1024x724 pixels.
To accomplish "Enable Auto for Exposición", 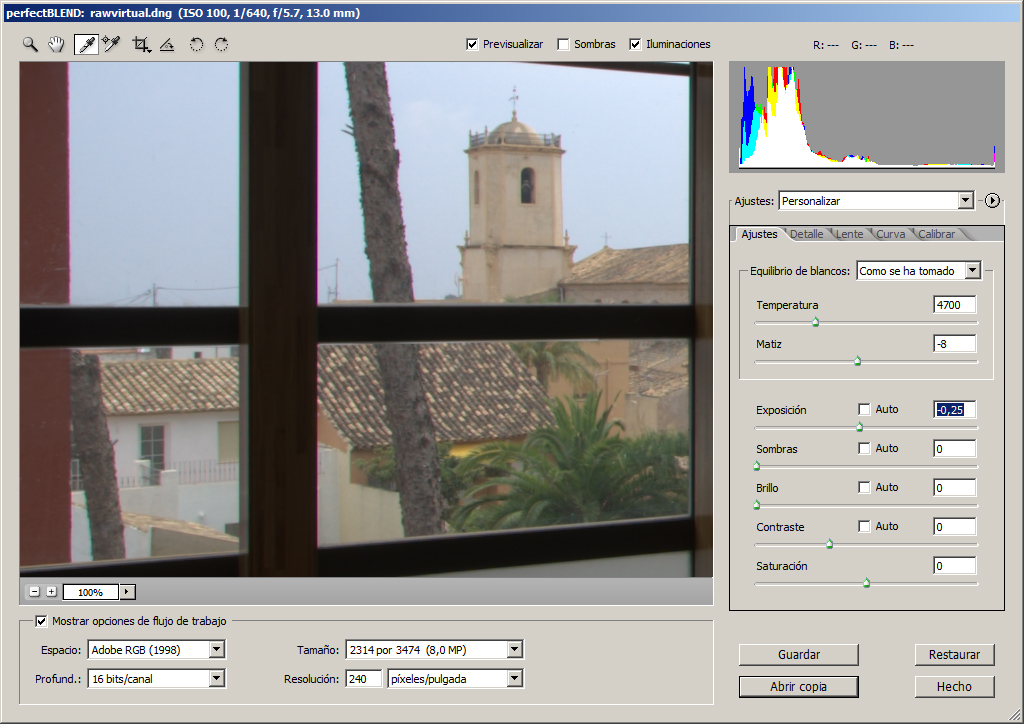I will [864, 409].
